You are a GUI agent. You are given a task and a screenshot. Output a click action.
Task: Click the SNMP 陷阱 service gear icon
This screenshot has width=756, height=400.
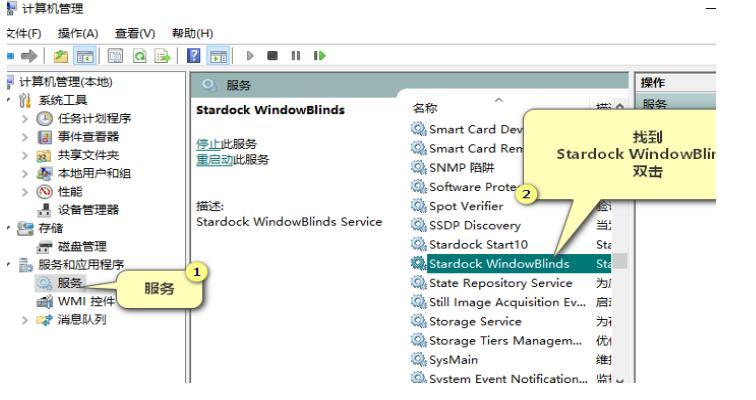click(x=418, y=167)
